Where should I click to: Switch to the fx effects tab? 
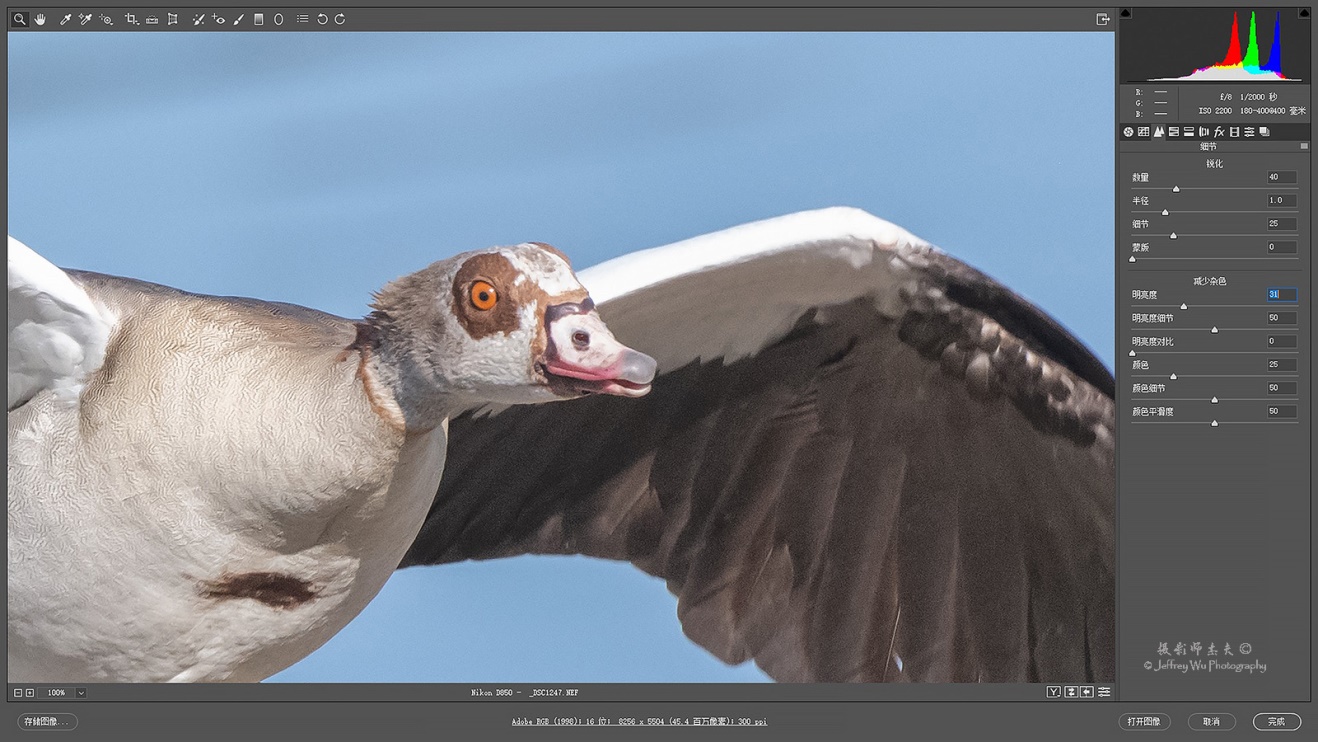pos(1218,131)
